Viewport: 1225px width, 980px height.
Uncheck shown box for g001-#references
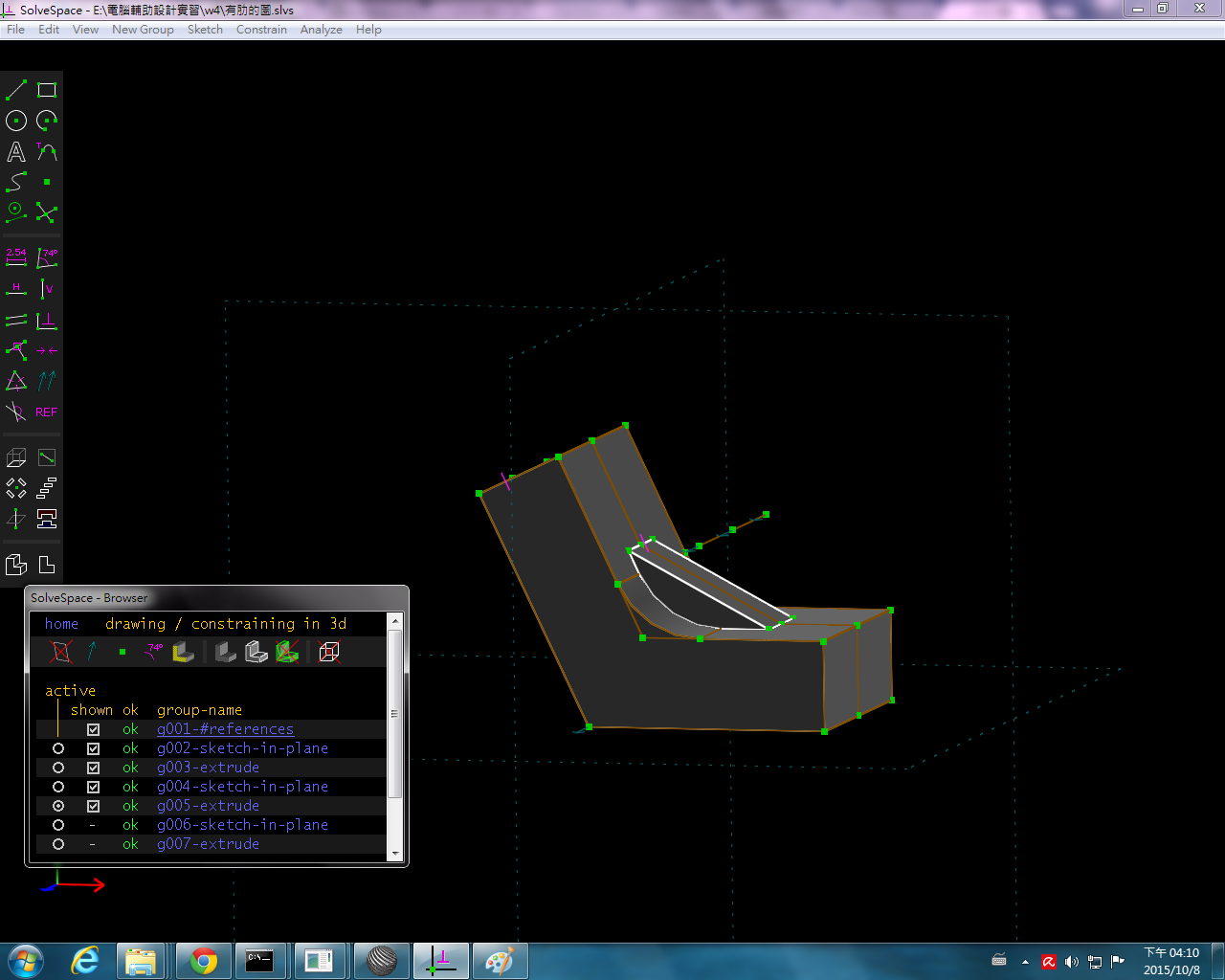(93, 729)
